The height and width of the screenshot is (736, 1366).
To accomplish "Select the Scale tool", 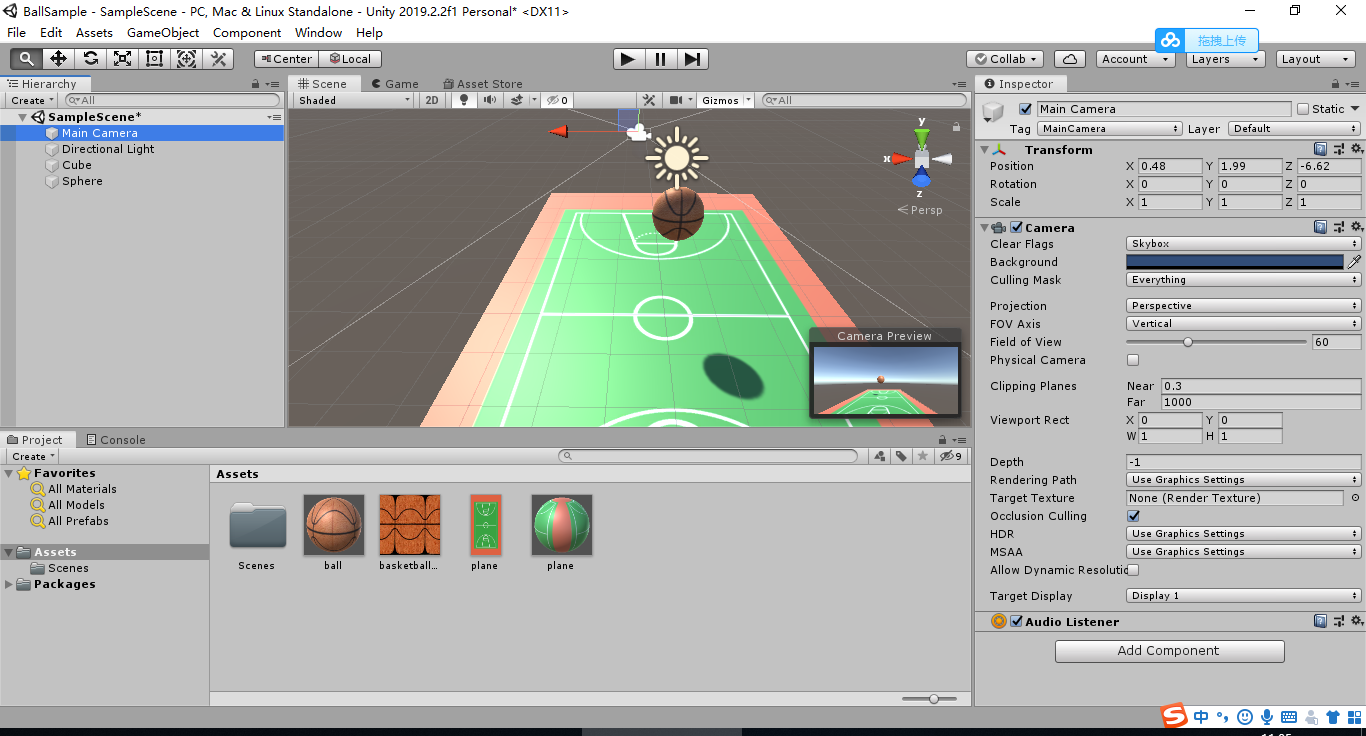I will 122,58.
